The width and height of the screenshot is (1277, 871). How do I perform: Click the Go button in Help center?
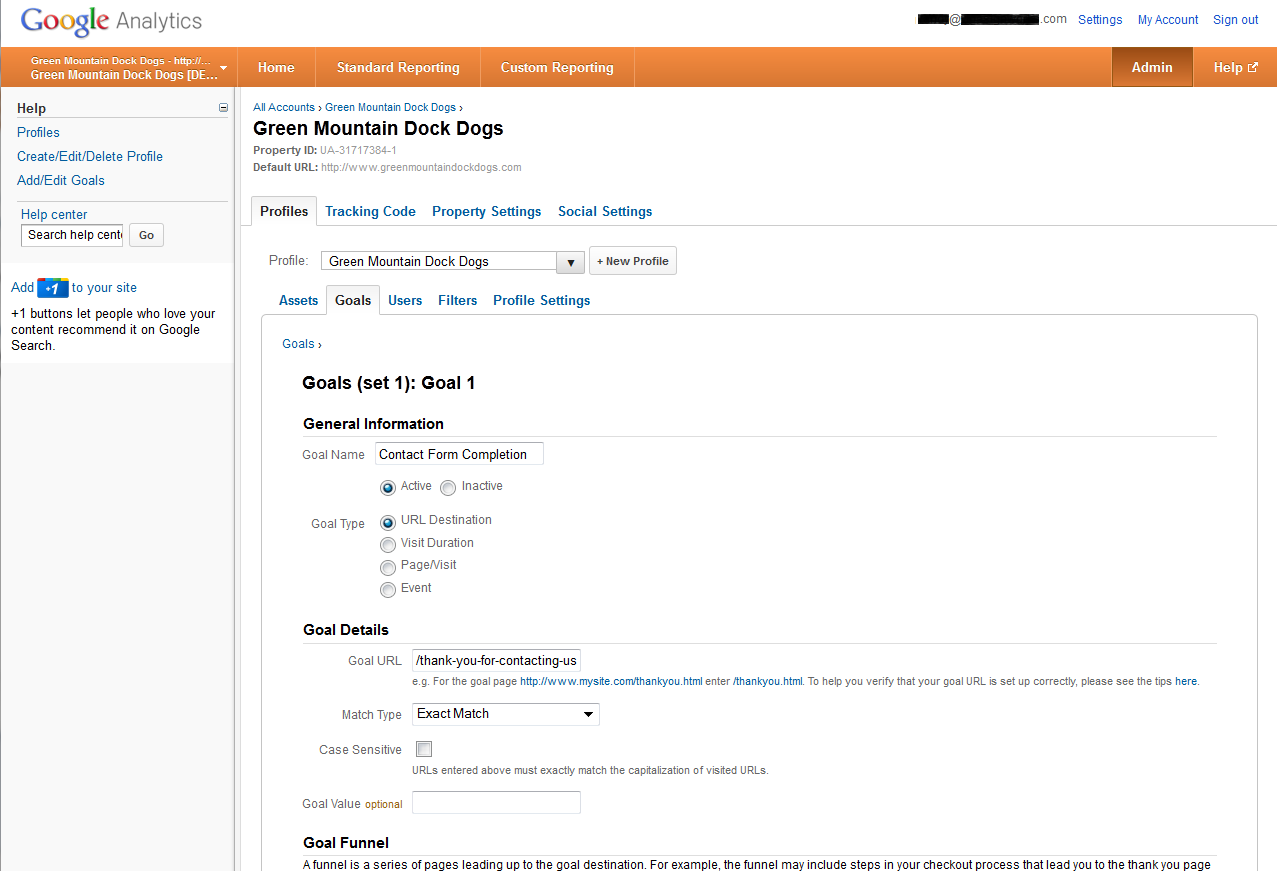(x=146, y=235)
